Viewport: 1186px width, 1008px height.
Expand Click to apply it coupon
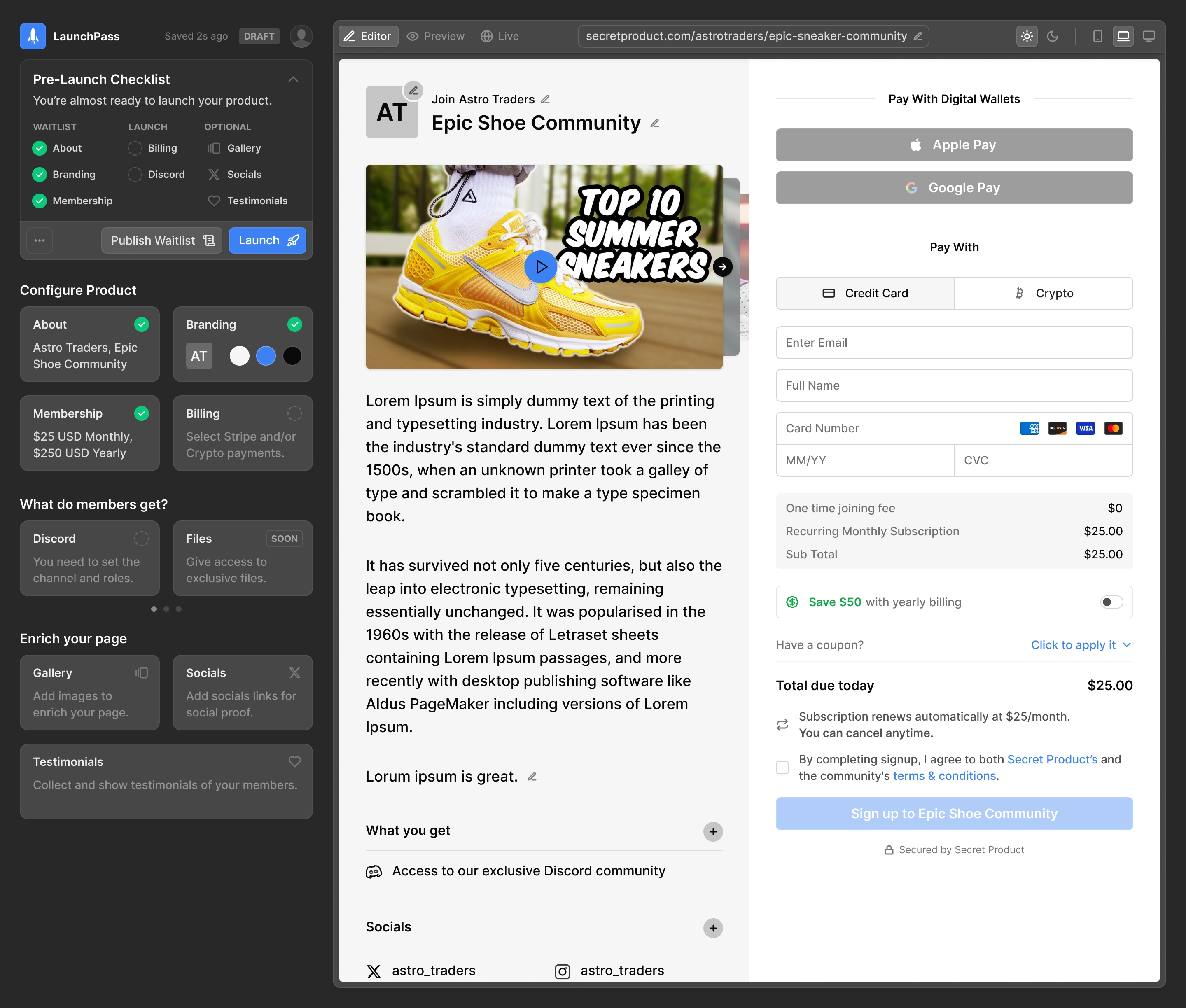coord(1081,645)
